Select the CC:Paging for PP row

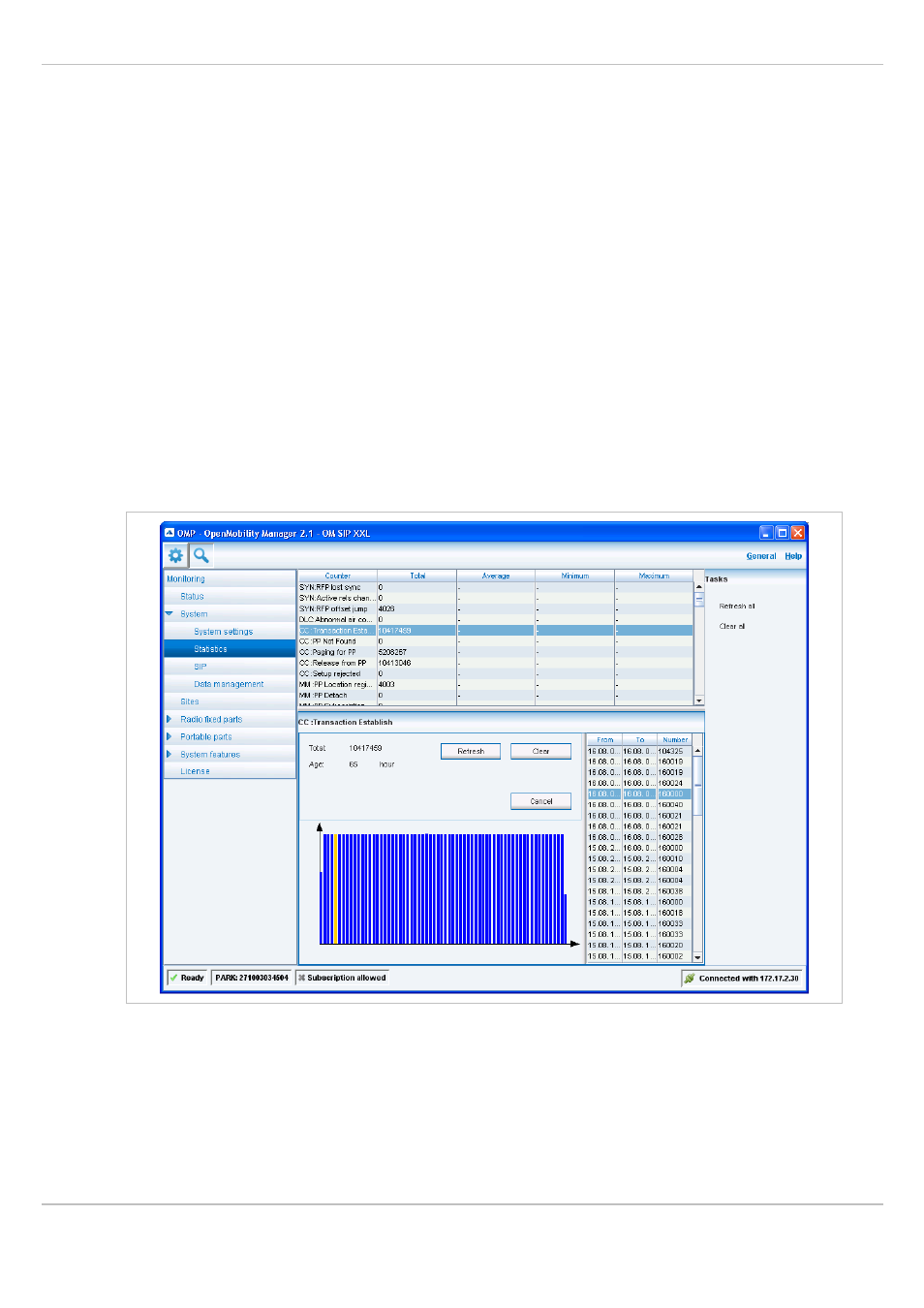point(495,653)
